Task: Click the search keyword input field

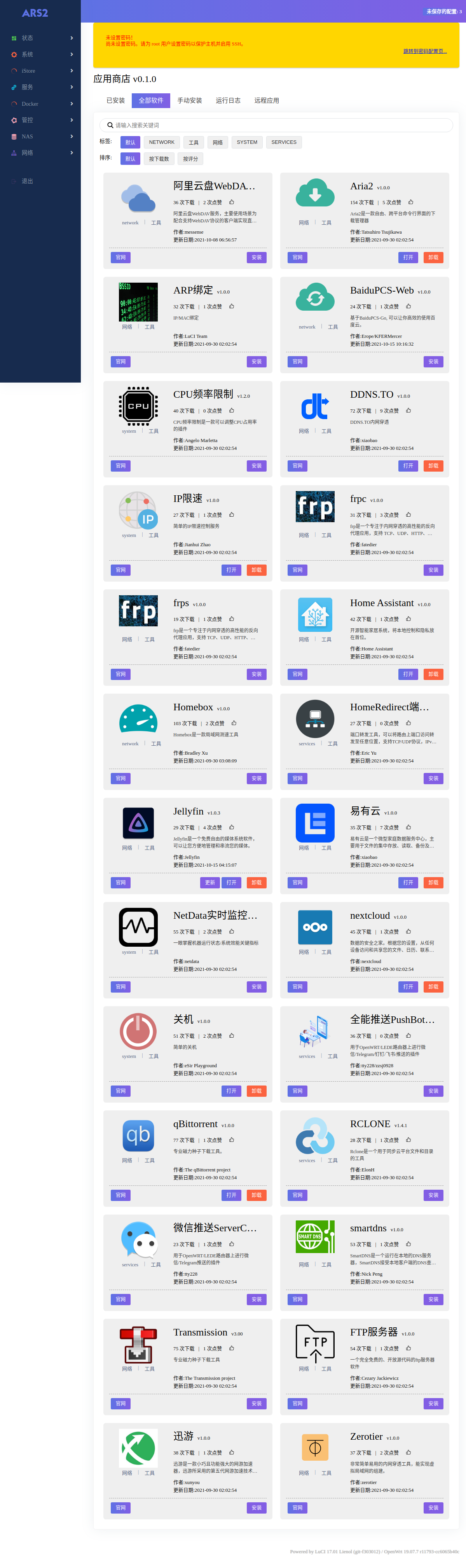Action: tap(276, 125)
